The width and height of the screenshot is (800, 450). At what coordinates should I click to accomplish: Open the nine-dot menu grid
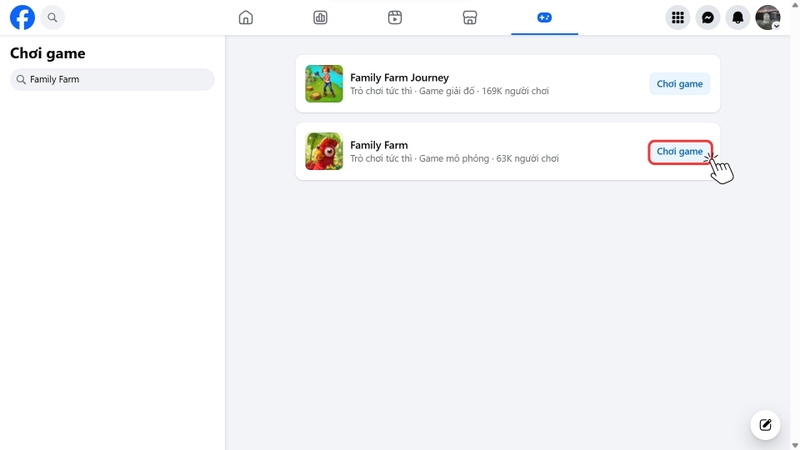[x=678, y=17]
